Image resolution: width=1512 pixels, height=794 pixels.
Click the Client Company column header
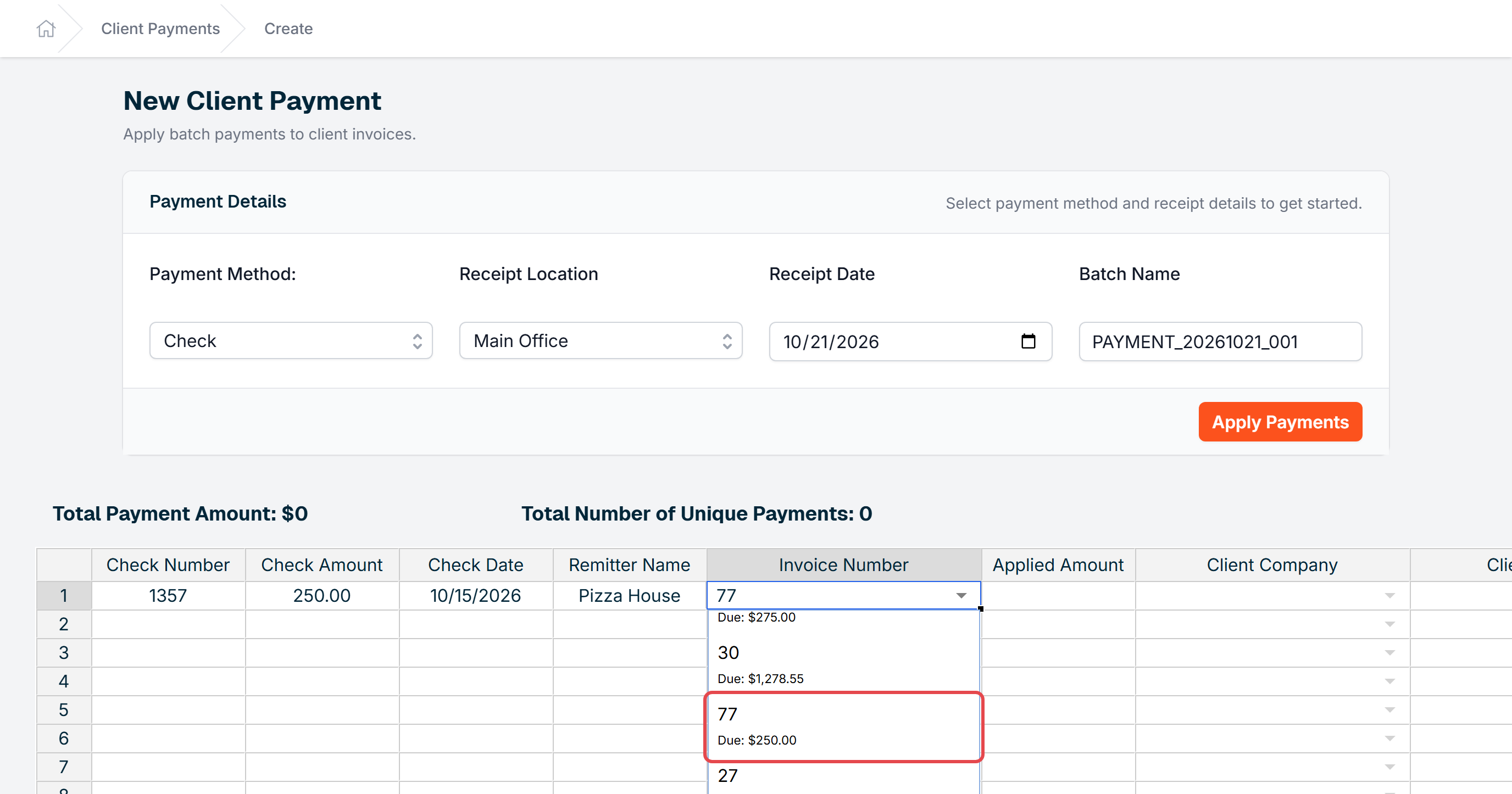(1272, 564)
